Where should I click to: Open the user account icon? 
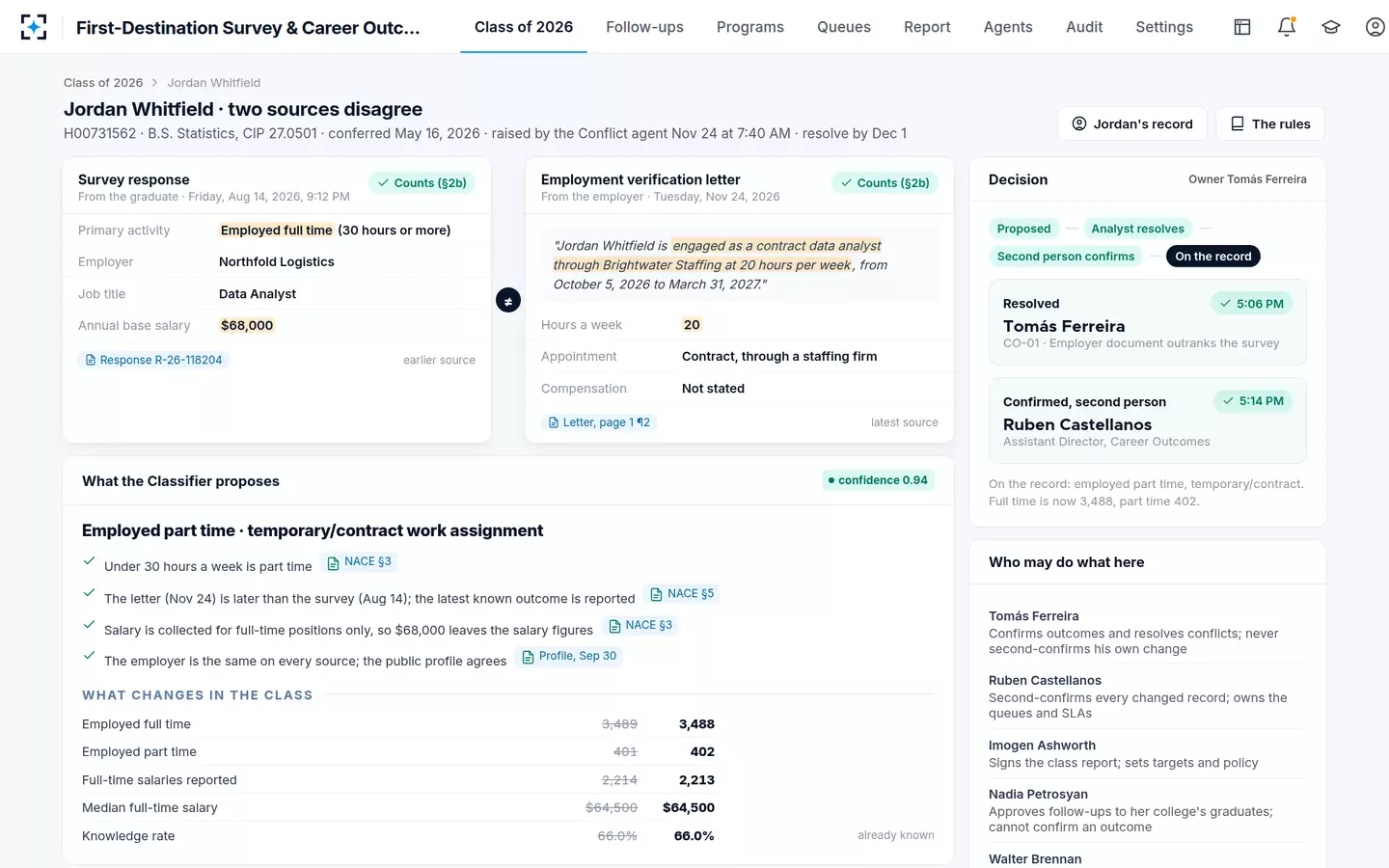point(1375,27)
